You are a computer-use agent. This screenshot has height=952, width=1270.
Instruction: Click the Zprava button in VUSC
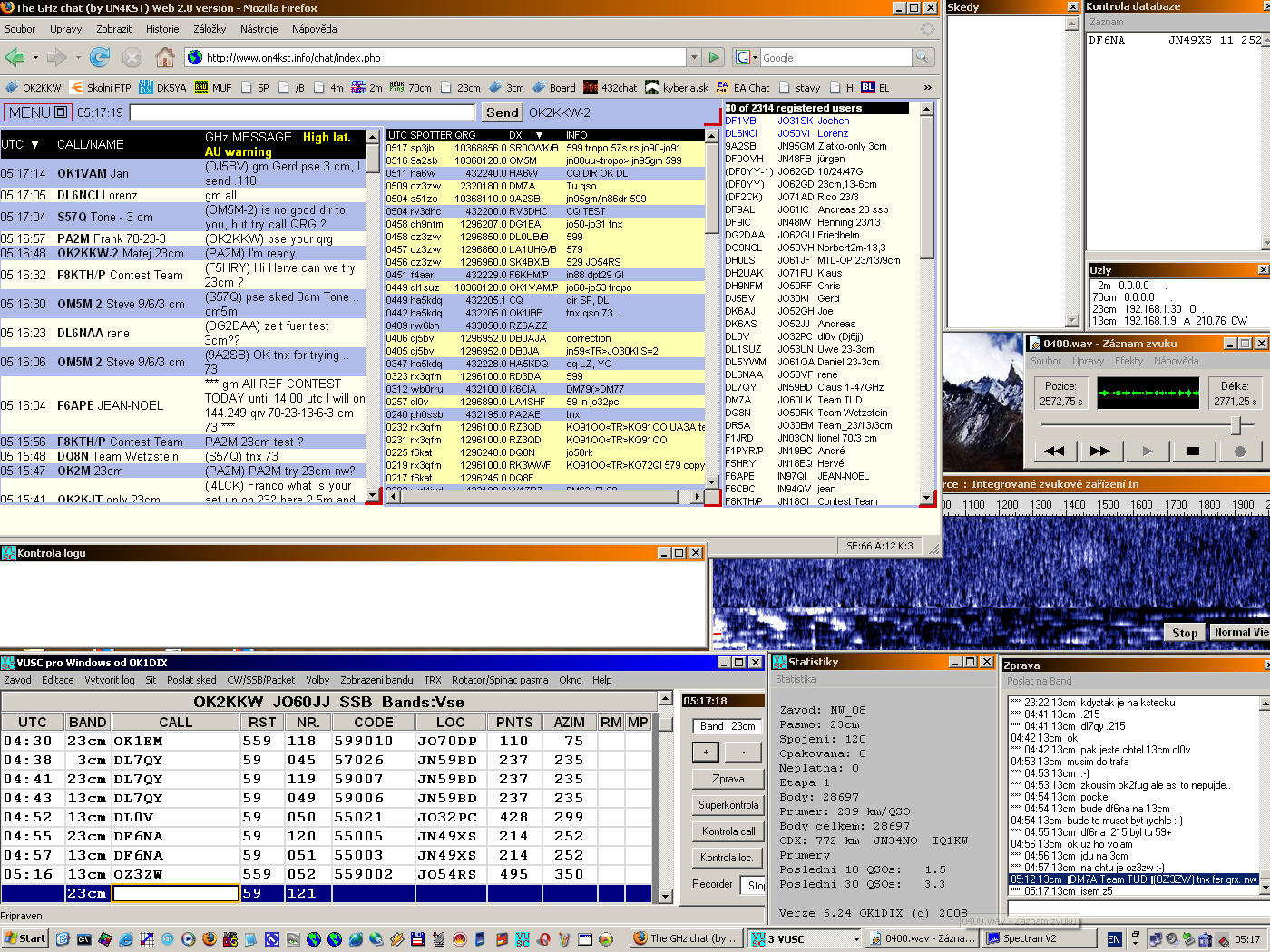[x=728, y=779]
